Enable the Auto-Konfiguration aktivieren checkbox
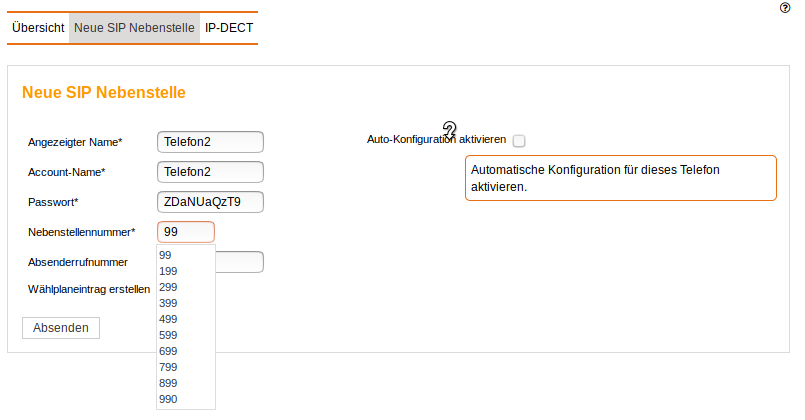Viewport: 805px width, 420px height. coord(519,141)
